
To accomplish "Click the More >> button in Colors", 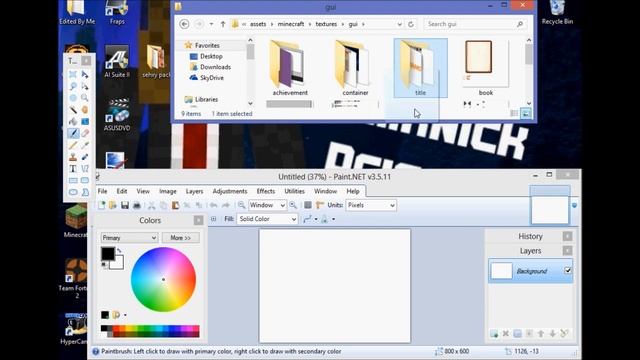I will [x=180, y=238].
